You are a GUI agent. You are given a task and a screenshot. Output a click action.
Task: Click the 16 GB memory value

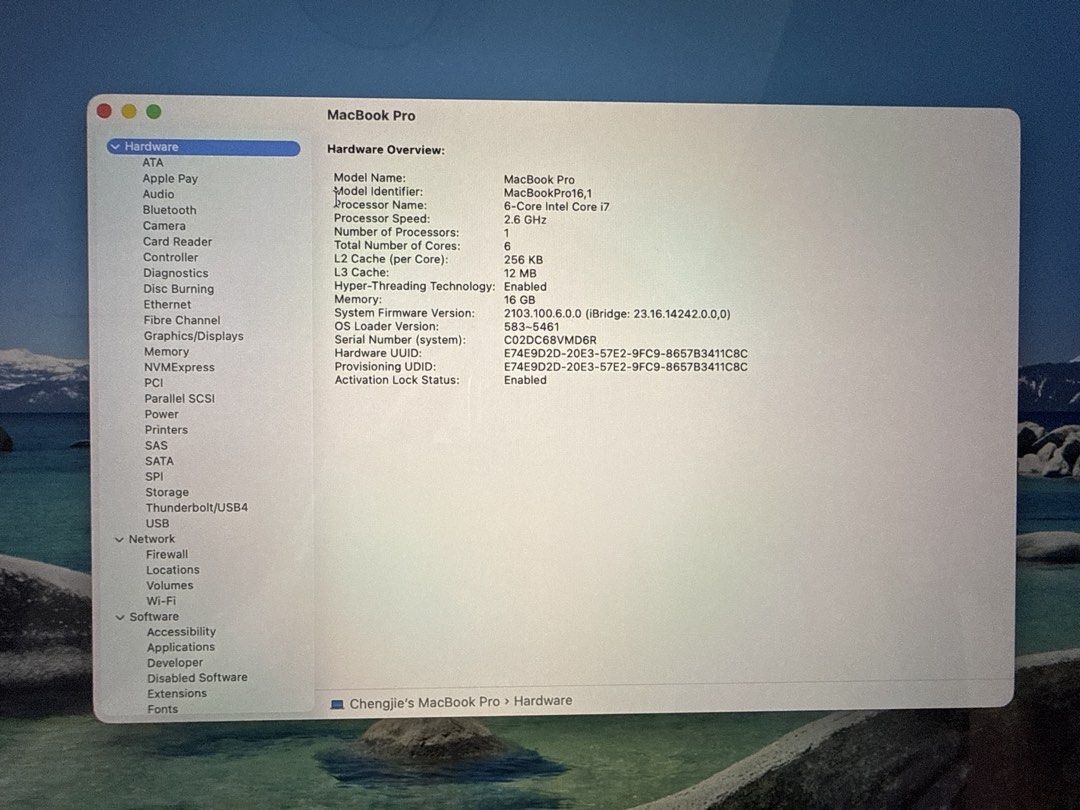[519, 300]
